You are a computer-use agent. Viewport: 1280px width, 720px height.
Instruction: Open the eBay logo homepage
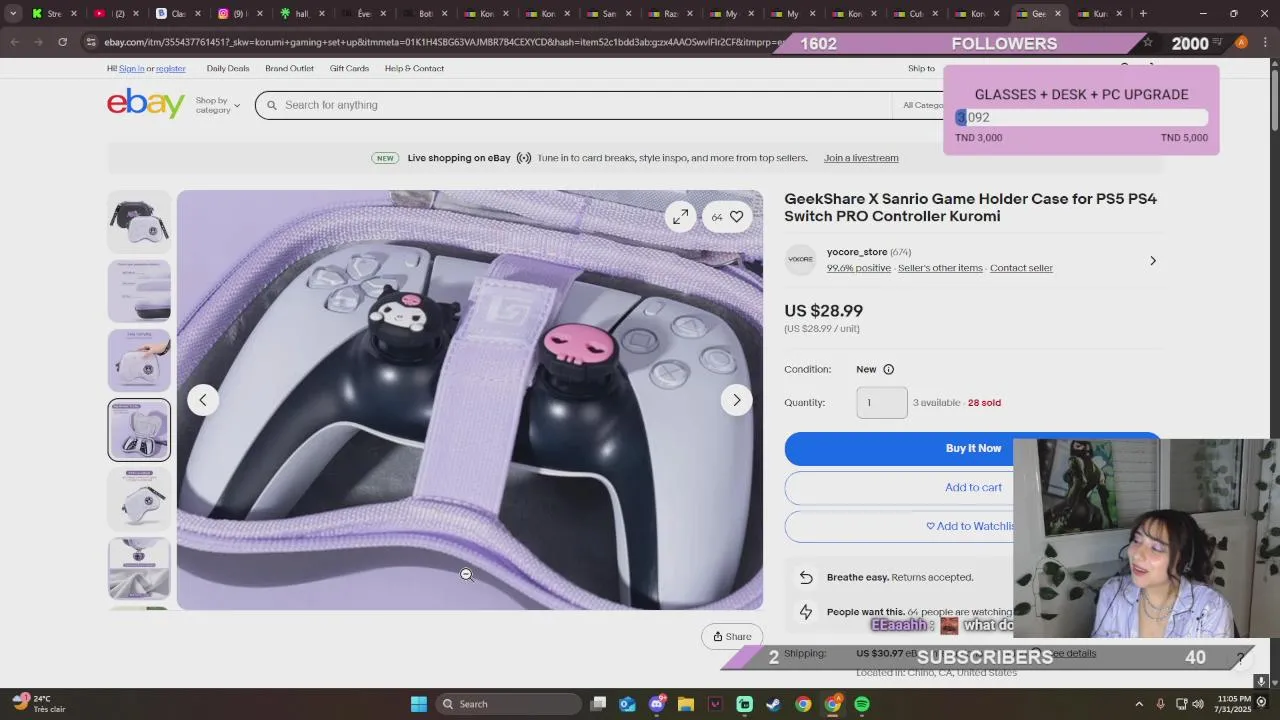click(146, 103)
